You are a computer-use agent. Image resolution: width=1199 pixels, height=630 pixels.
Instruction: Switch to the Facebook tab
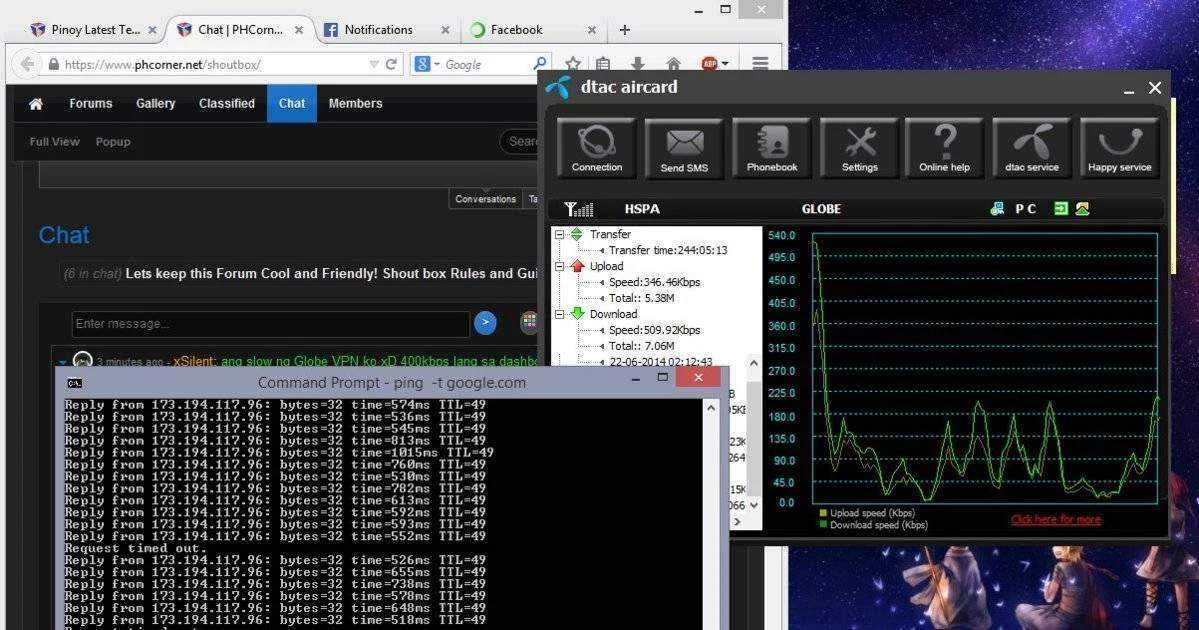(516, 30)
